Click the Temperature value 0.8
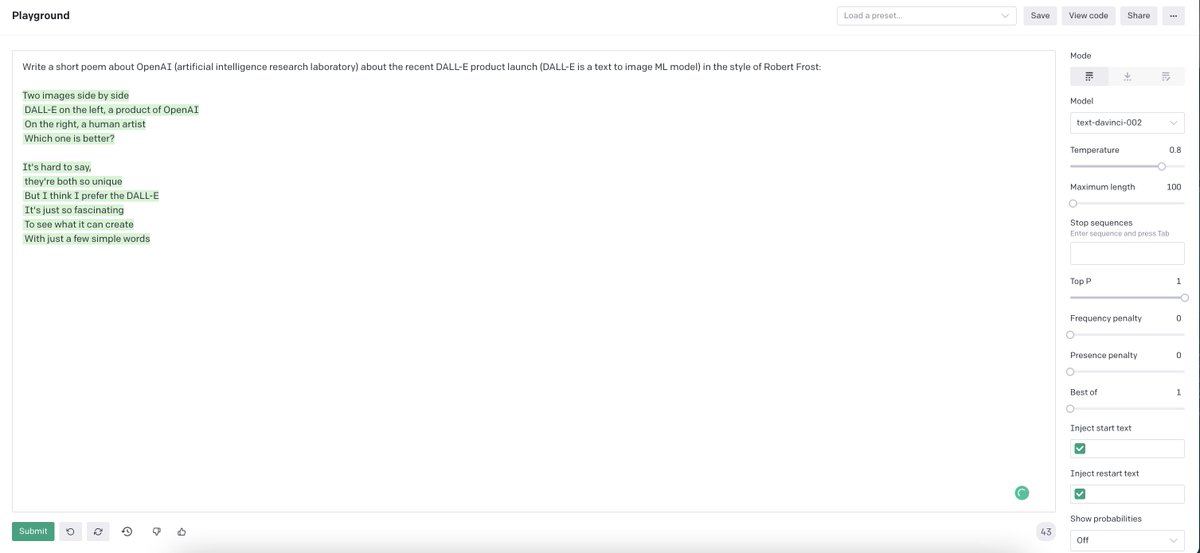The height and width of the screenshot is (553, 1200). pyautogui.click(x=1175, y=150)
